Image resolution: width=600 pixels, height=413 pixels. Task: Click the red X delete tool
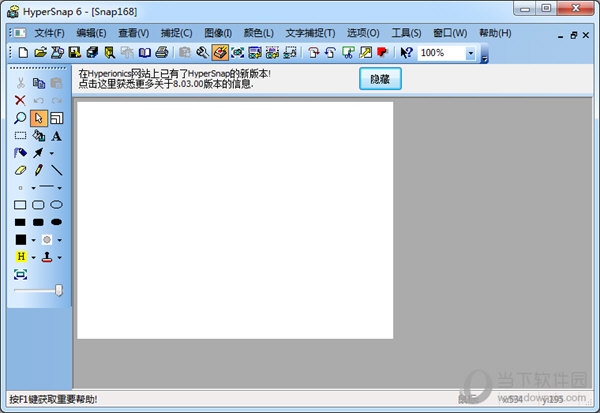pyautogui.click(x=20, y=100)
